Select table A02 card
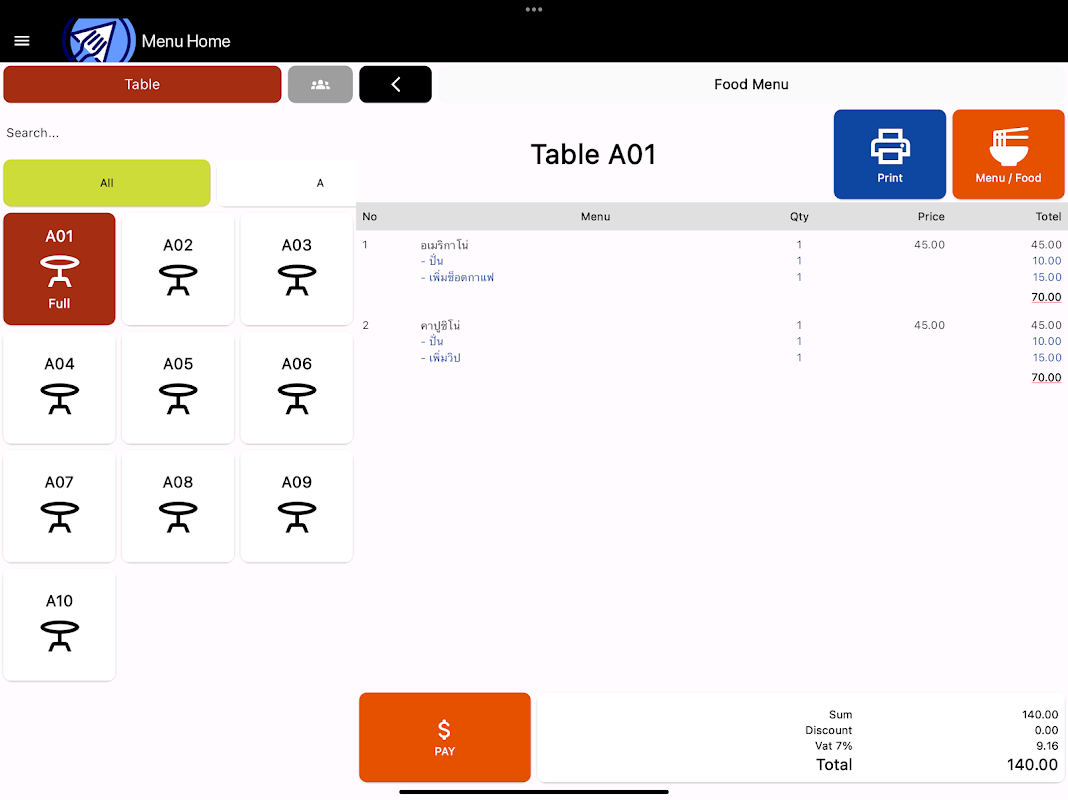Image resolution: width=1068 pixels, height=800 pixels. 178,269
